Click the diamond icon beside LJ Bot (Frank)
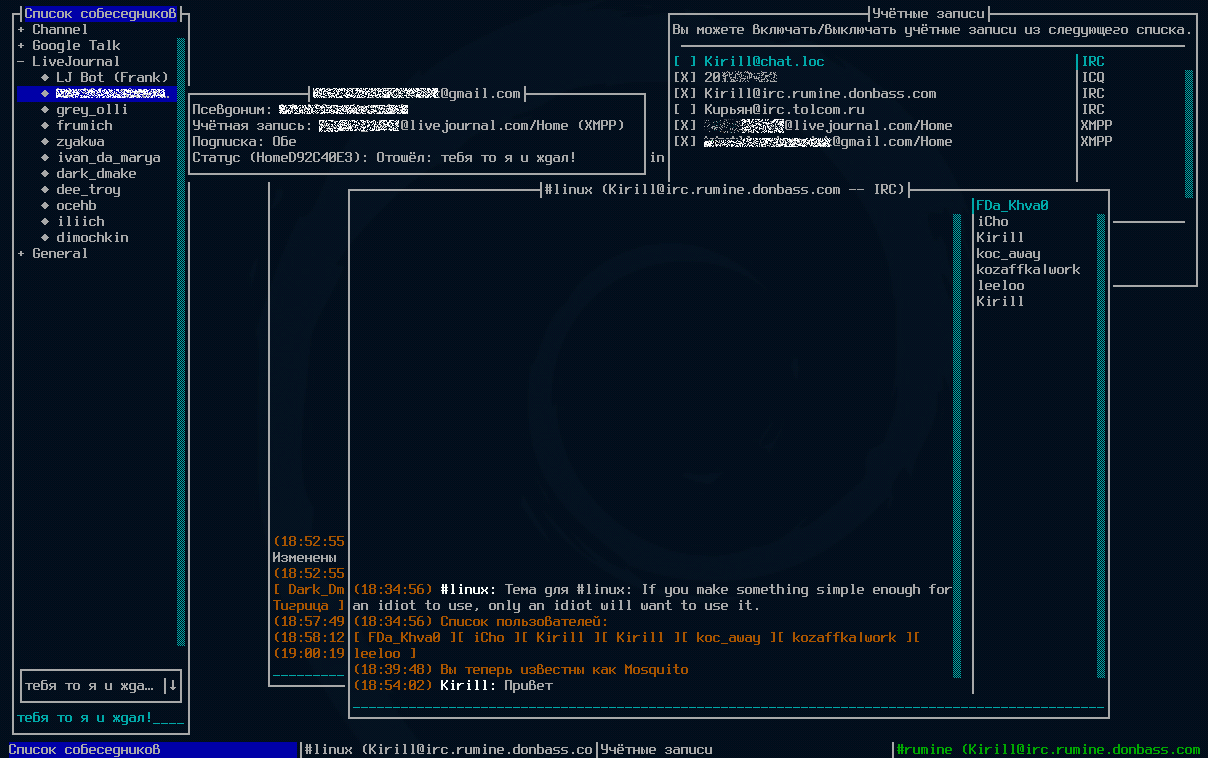Viewport: 1208px width, 758px height. click(45, 77)
